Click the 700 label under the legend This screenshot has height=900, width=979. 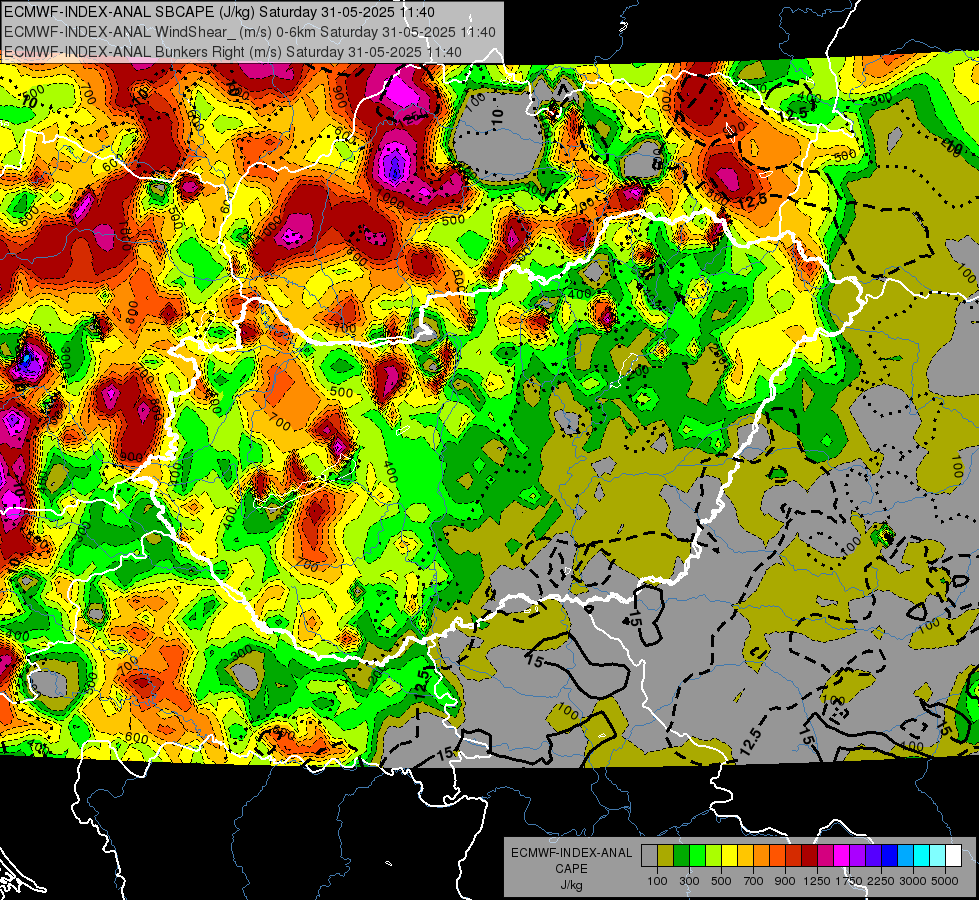tap(754, 881)
